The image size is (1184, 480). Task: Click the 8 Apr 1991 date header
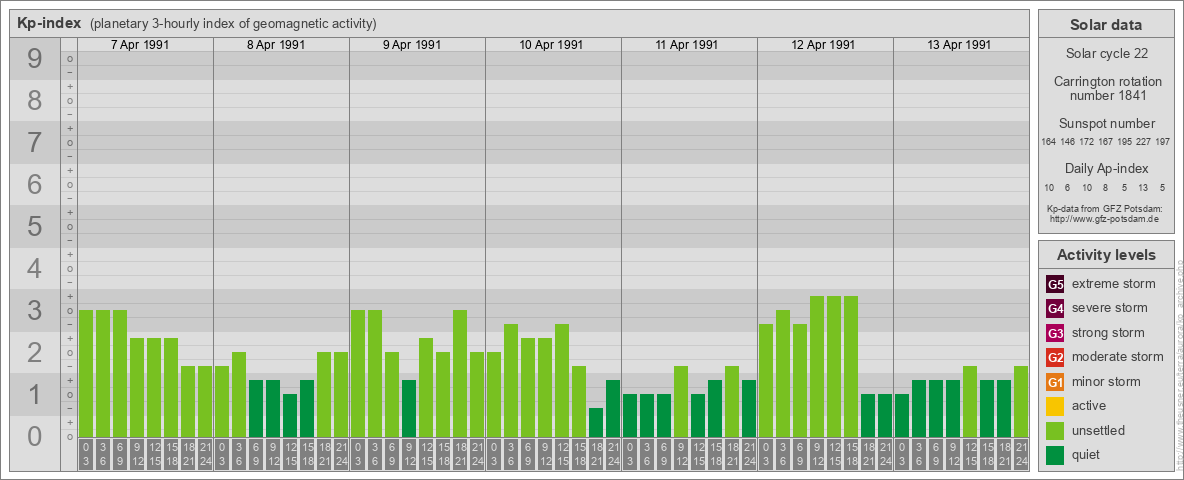(276, 45)
